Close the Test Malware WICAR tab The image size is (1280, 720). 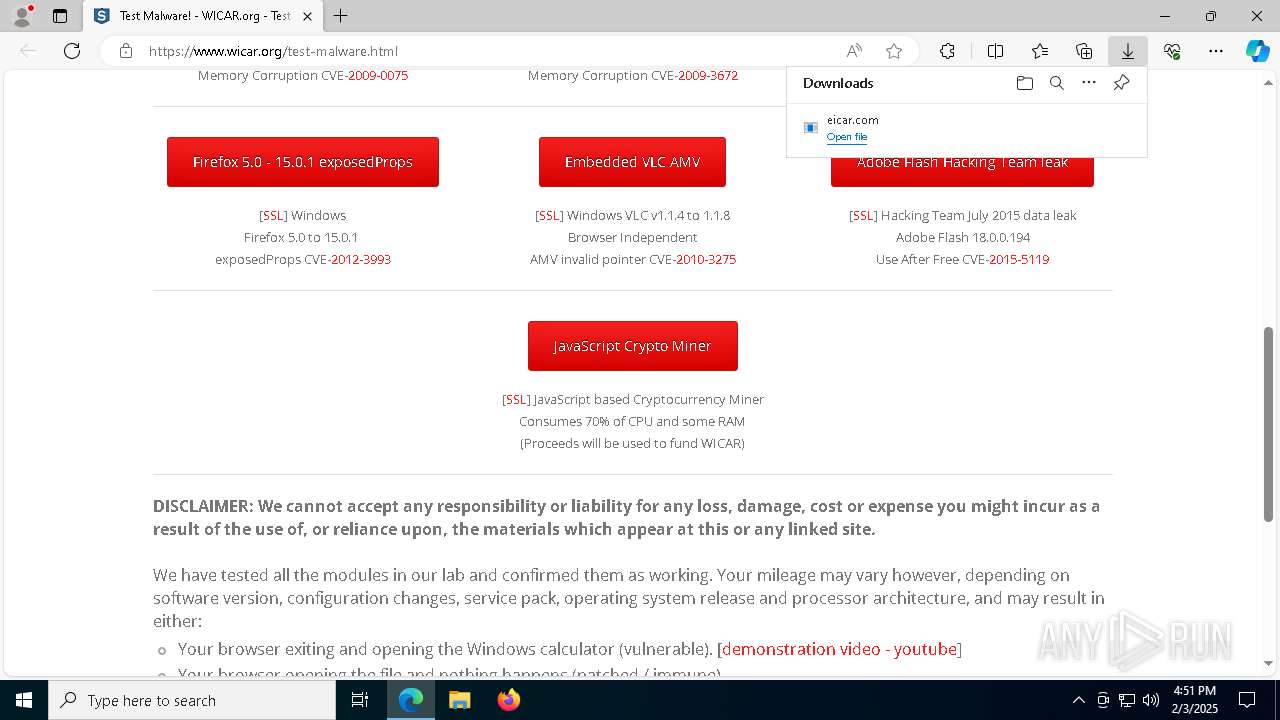coord(307,16)
